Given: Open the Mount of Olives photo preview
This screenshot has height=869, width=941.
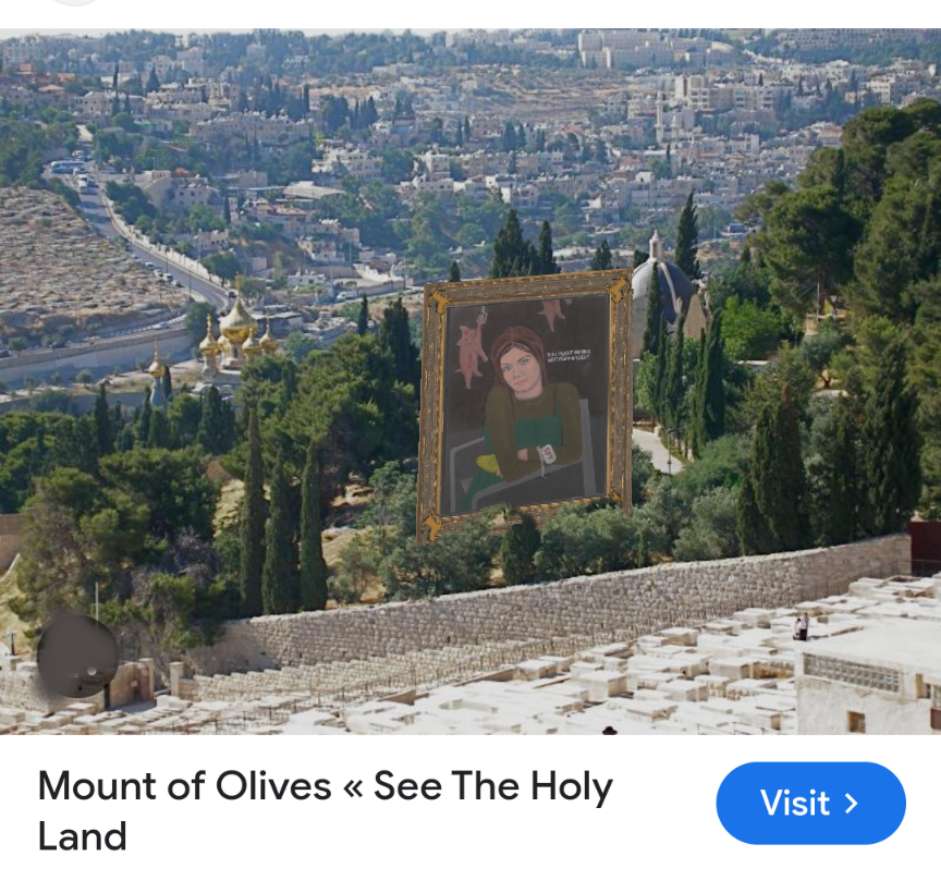Looking at the screenshot, I should coord(470,382).
